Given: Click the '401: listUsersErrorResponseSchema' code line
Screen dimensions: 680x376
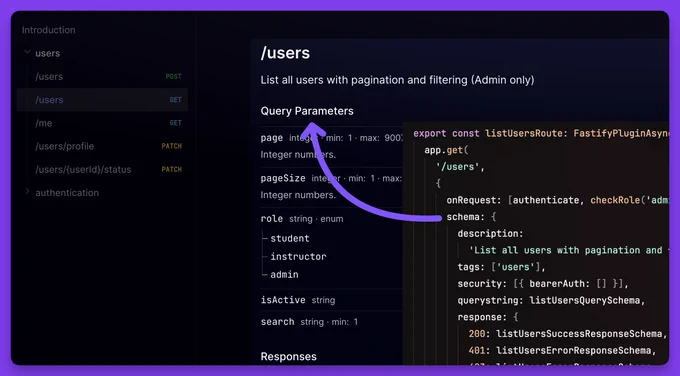Looking at the screenshot, I should click(562, 350).
